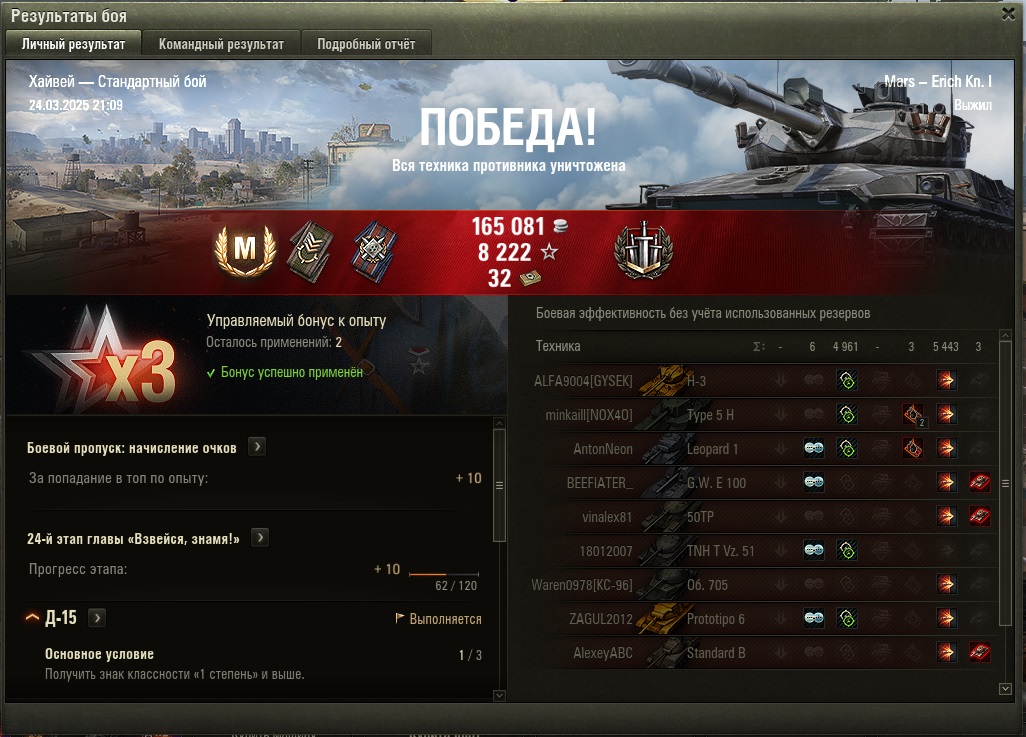Click the stage progress bar 62/120

pos(444,574)
